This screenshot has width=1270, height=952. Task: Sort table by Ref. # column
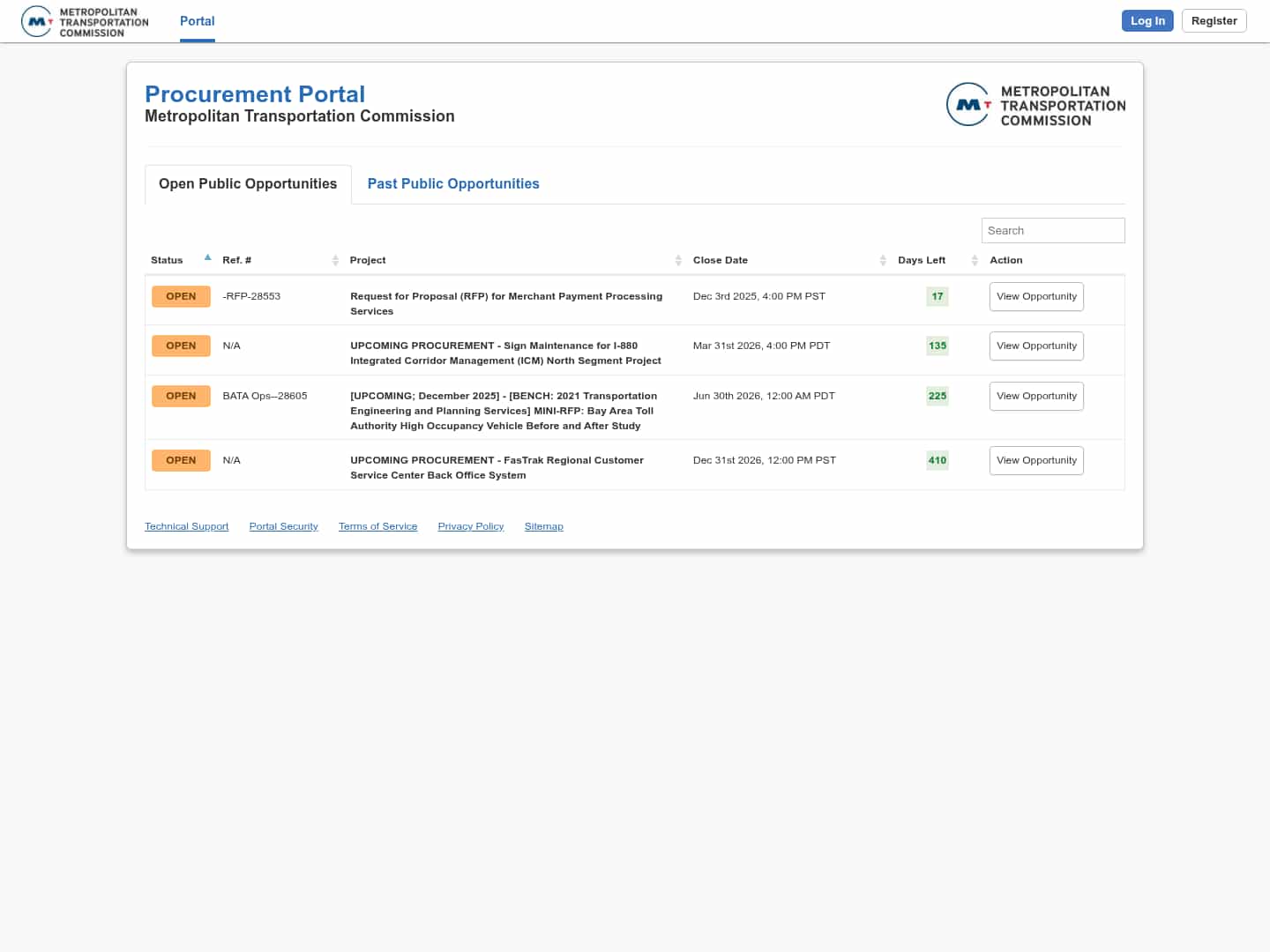click(335, 260)
